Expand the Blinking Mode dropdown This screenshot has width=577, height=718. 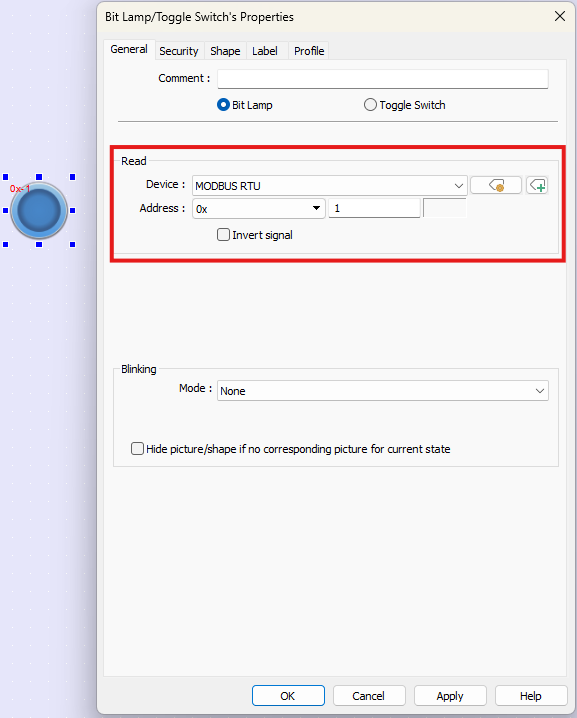coord(383,391)
